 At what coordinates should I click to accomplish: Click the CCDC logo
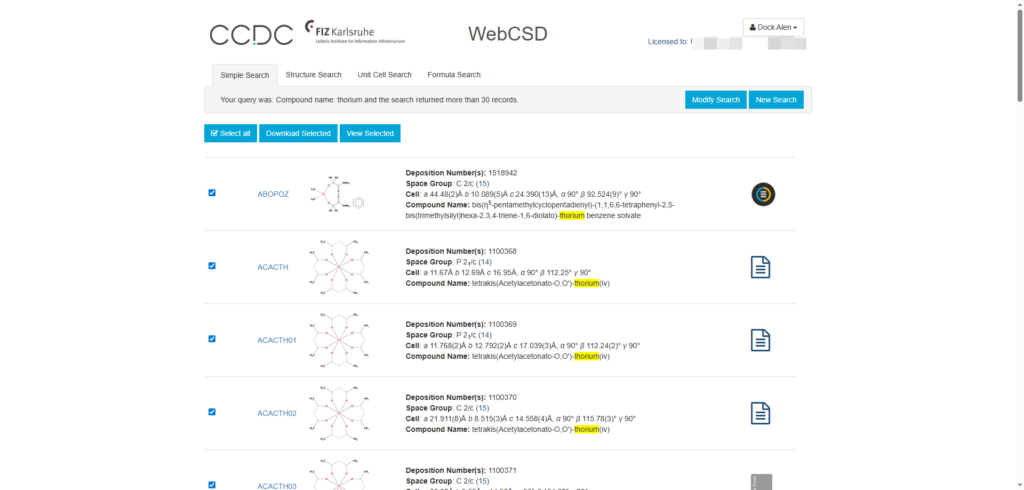coord(251,35)
